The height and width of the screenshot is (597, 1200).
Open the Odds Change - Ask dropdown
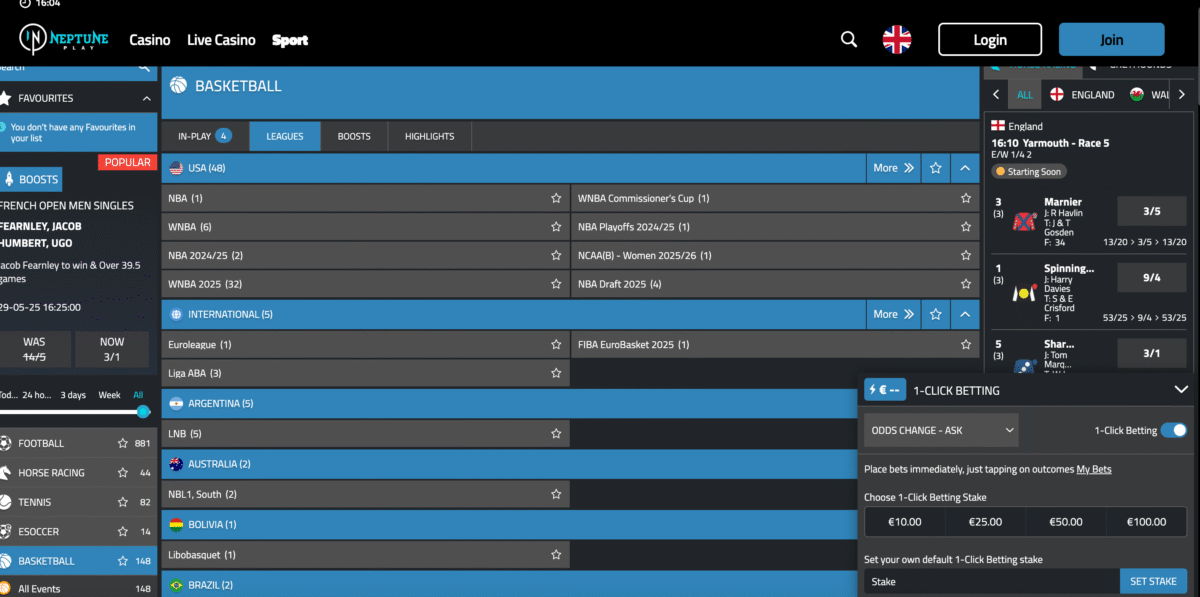pos(941,430)
